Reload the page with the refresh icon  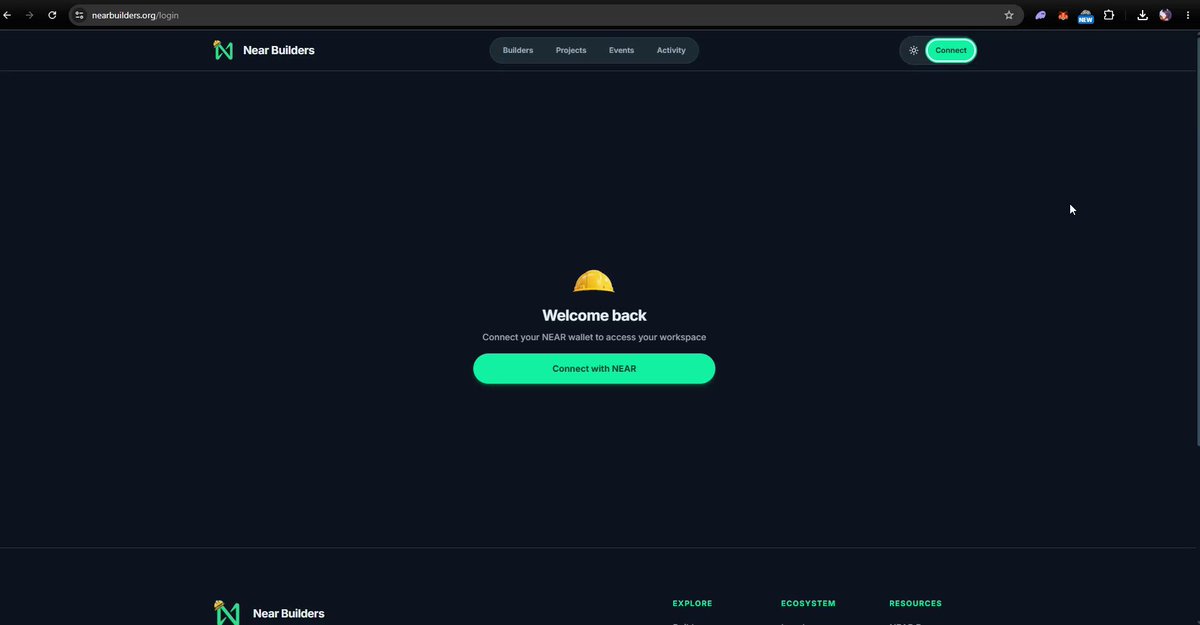click(x=52, y=15)
